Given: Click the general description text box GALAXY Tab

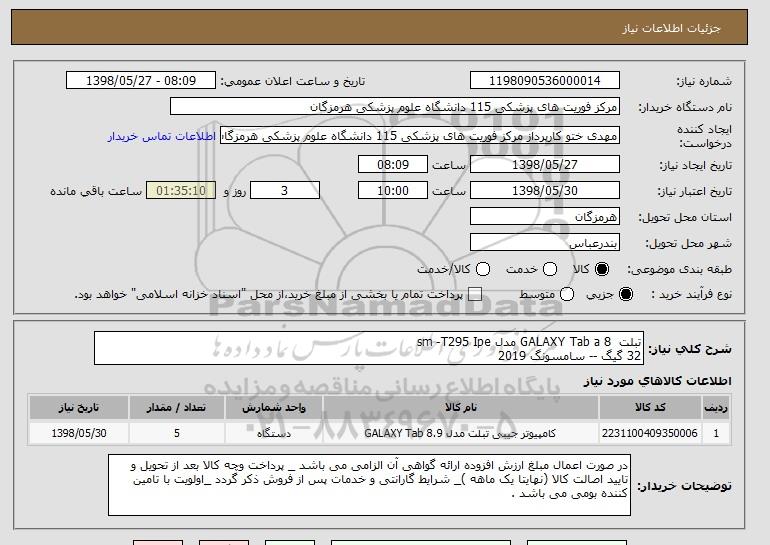Looking at the screenshot, I should coord(369,348).
